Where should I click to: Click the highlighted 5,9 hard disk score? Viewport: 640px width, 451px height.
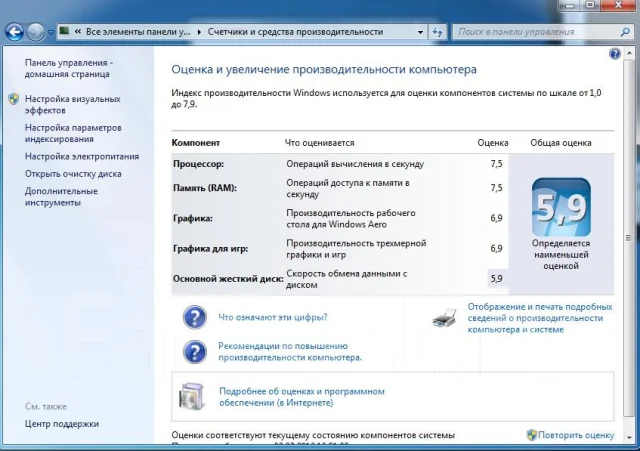coord(497,279)
